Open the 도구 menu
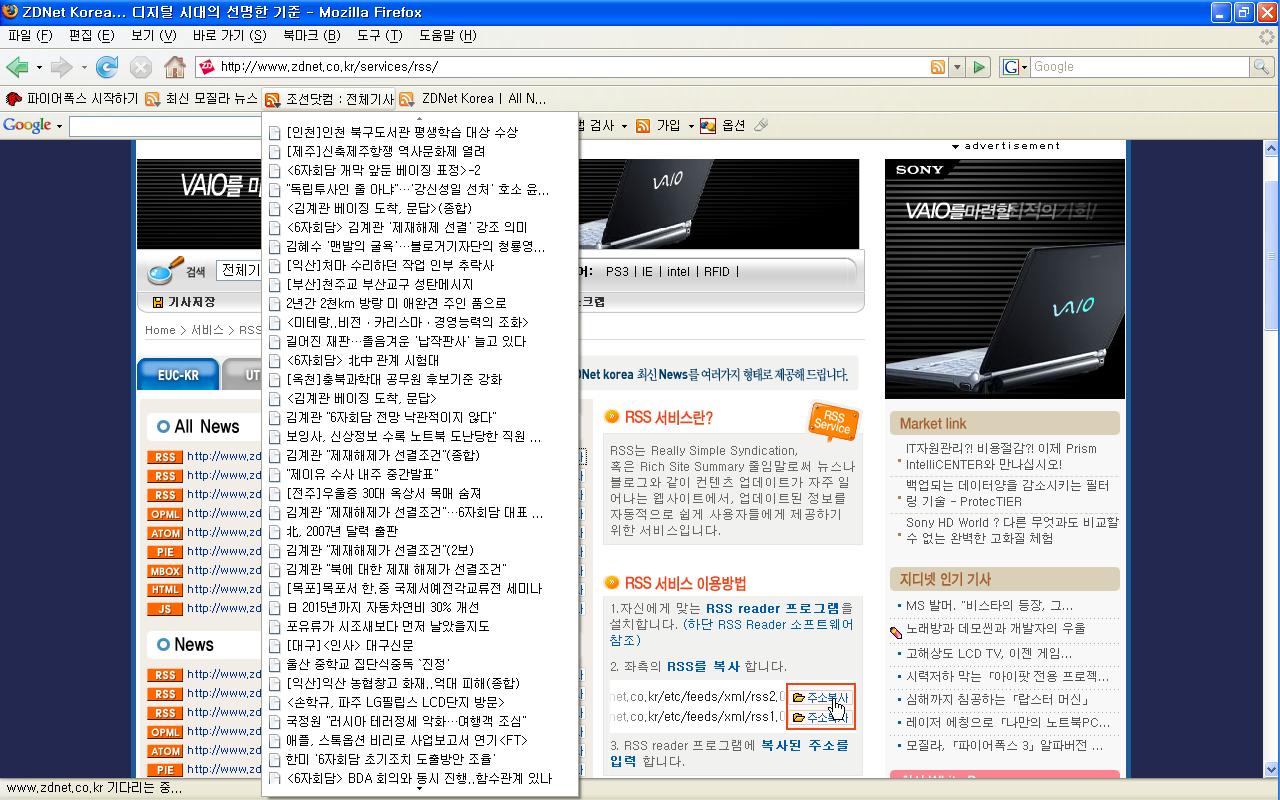Screen dimensions: 1280x800 379,35
